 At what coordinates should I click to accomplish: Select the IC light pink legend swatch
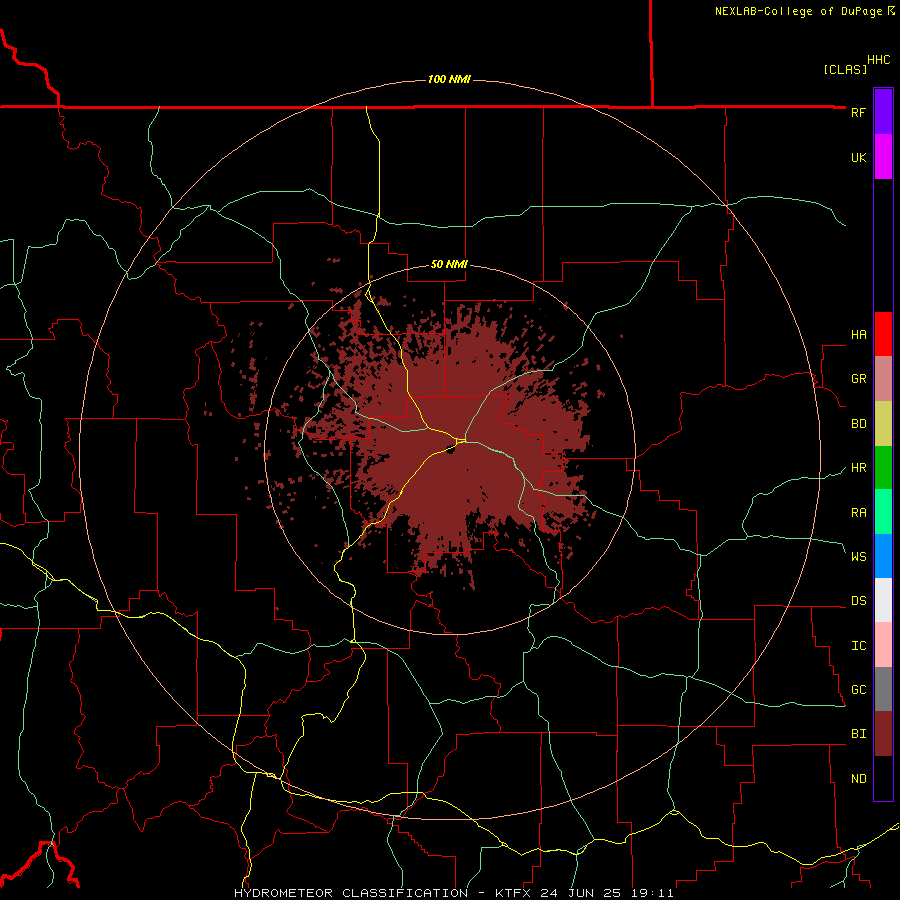(883, 645)
